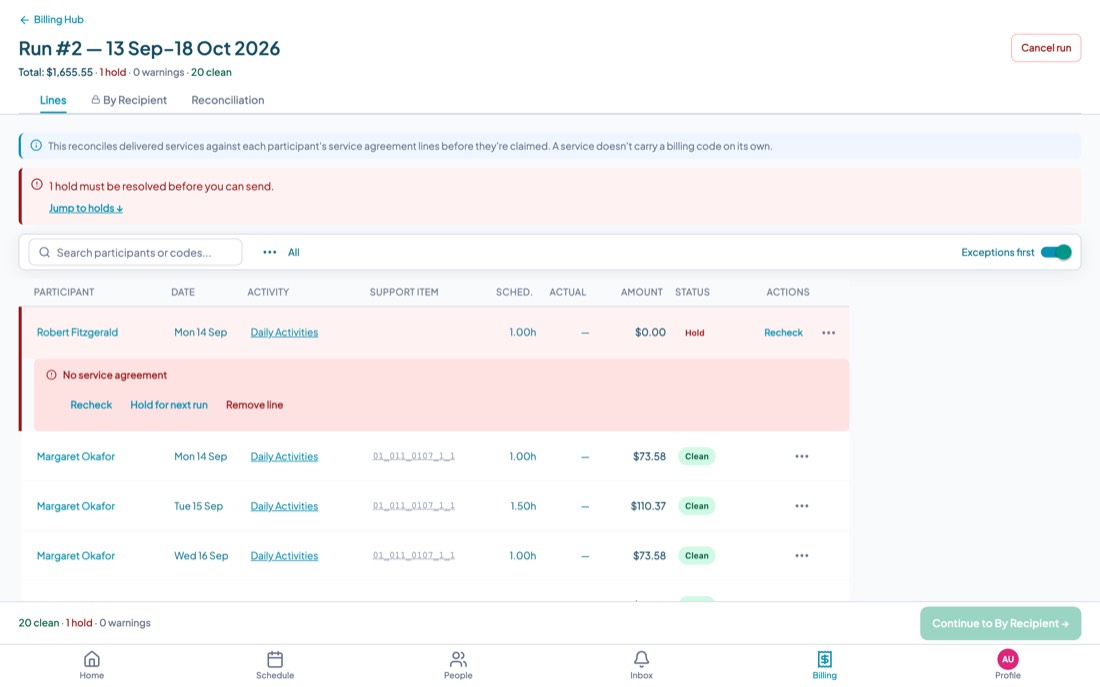Open Daily Activities for Tue 15 Sep
Screen dimensions: 1100x687
(x=284, y=506)
